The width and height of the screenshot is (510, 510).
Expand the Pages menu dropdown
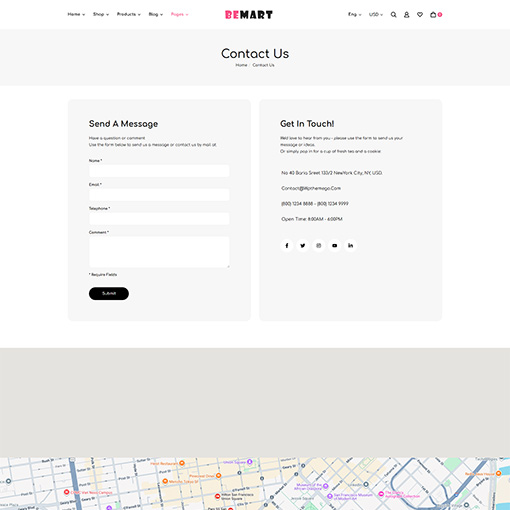point(180,14)
